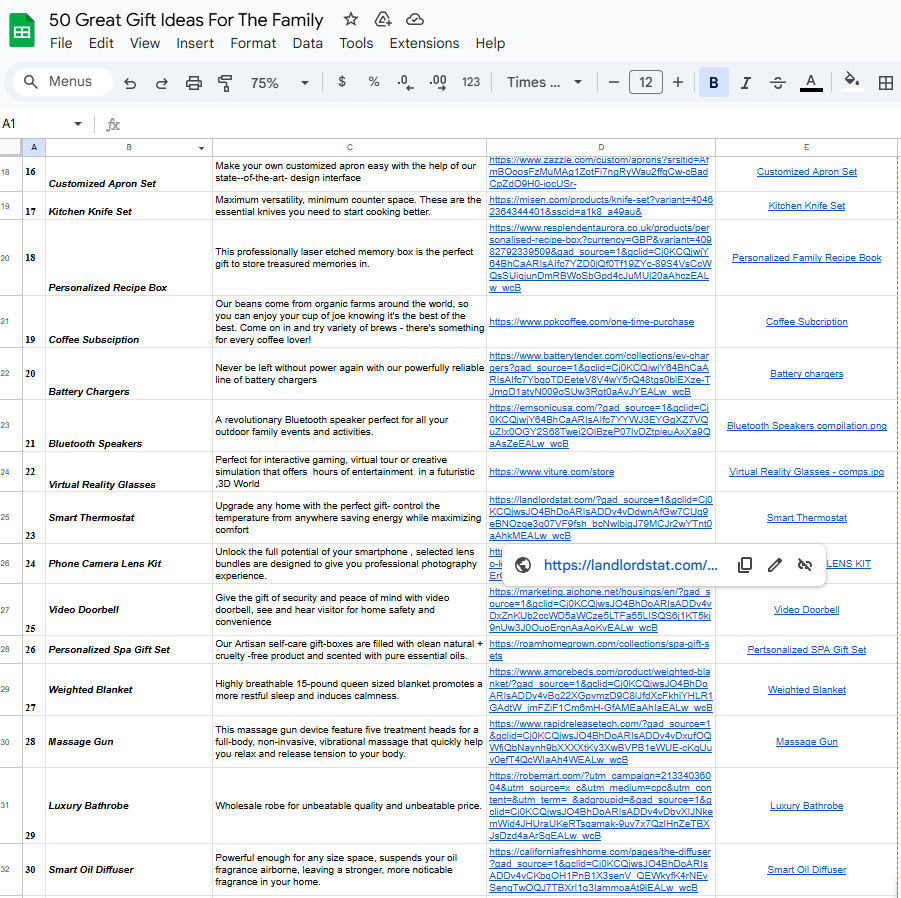Click the font size field showing 12
This screenshot has height=898, width=901.
[x=646, y=82]
